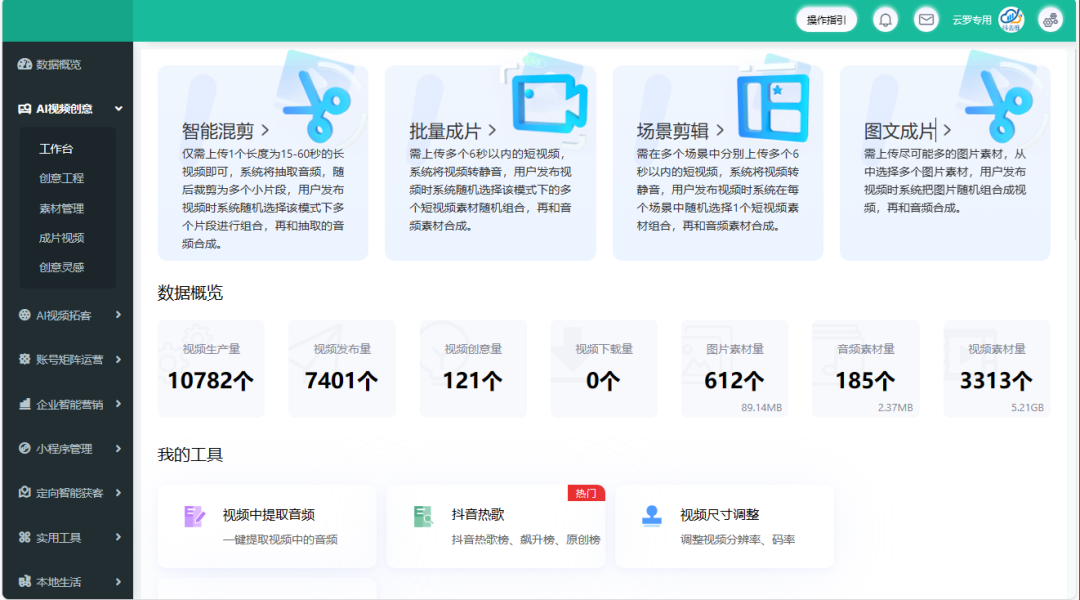Click the 图片素材量 612个 value
Screen dimensions: 1080x600
[734, 381]
